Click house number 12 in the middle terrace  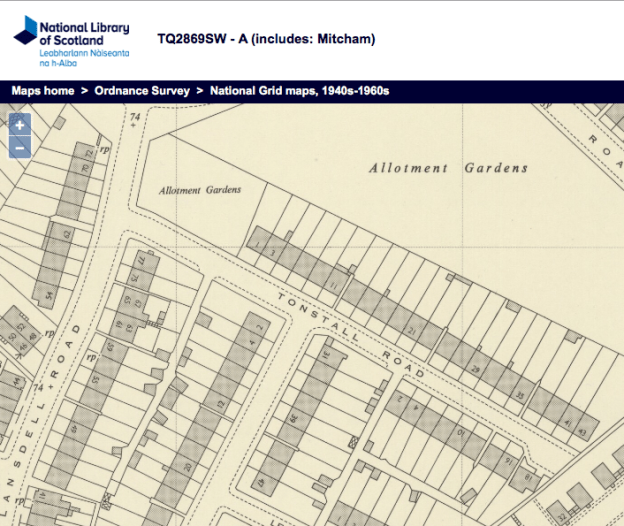pos(219,405)
